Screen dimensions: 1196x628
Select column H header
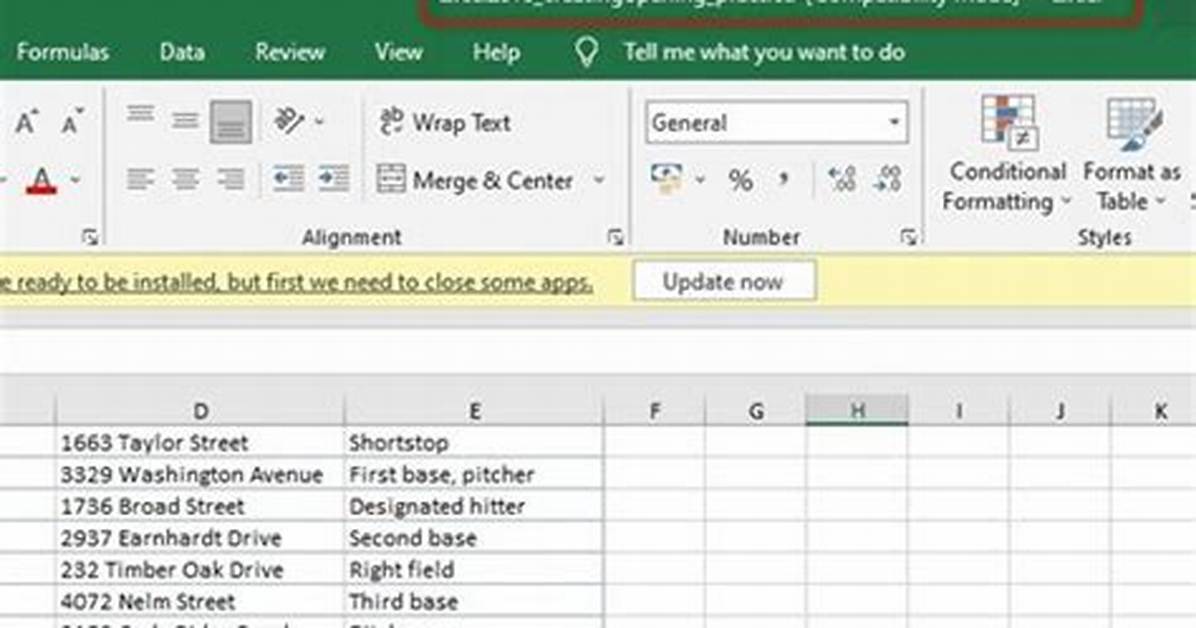click(x=857, y=411)
